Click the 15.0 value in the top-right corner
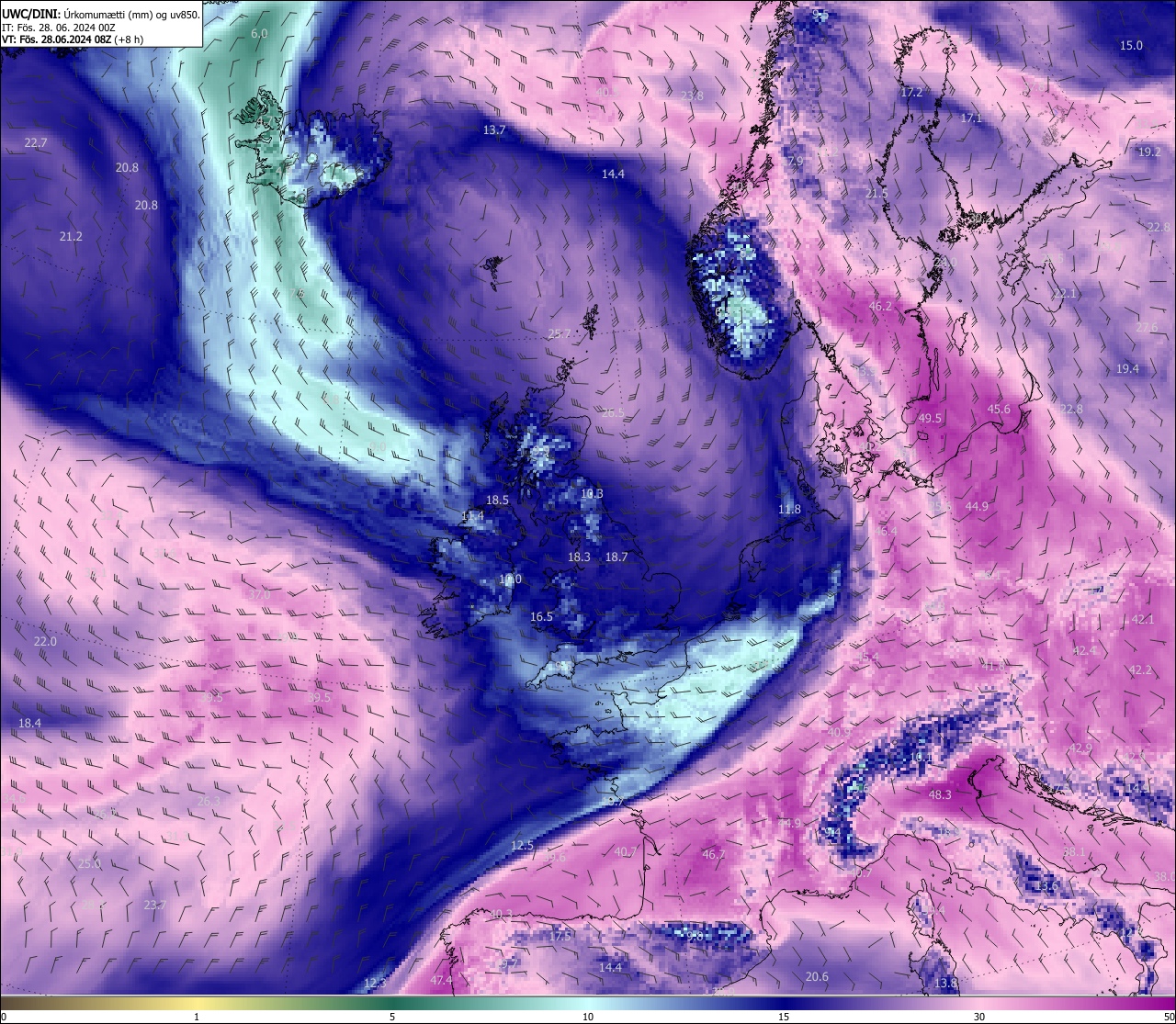This screenshot has height=1024, width=1176. click(1131, 46)
